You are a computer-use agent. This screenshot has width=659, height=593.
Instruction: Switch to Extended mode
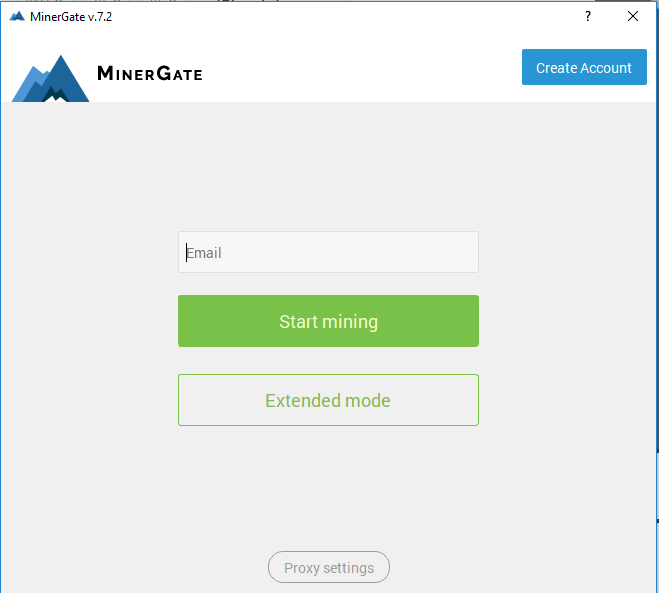pos(328,400)
